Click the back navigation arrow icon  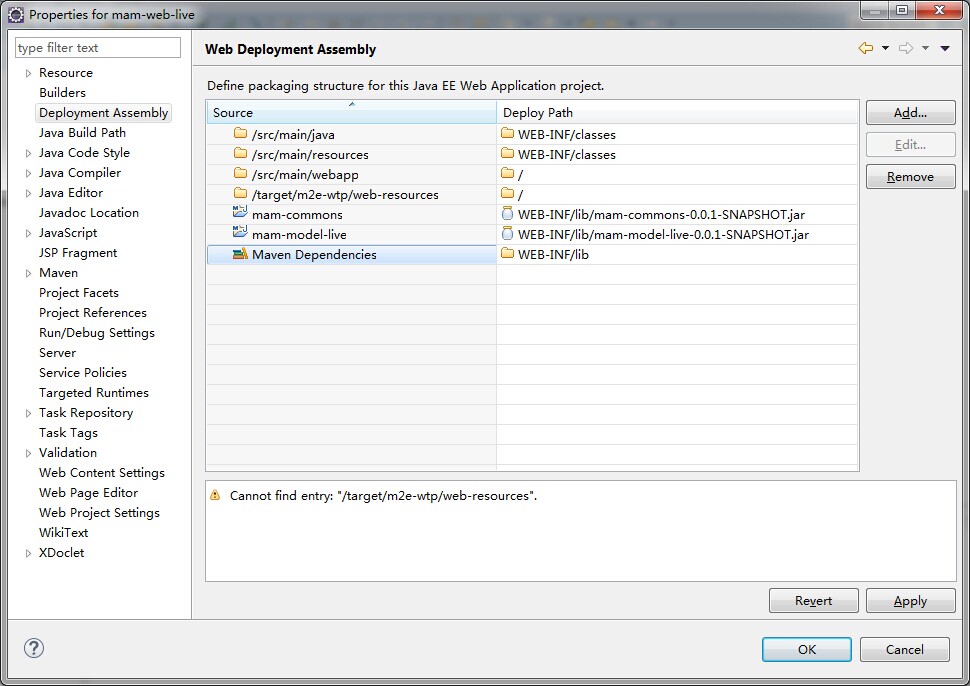(x=865, y=48)
